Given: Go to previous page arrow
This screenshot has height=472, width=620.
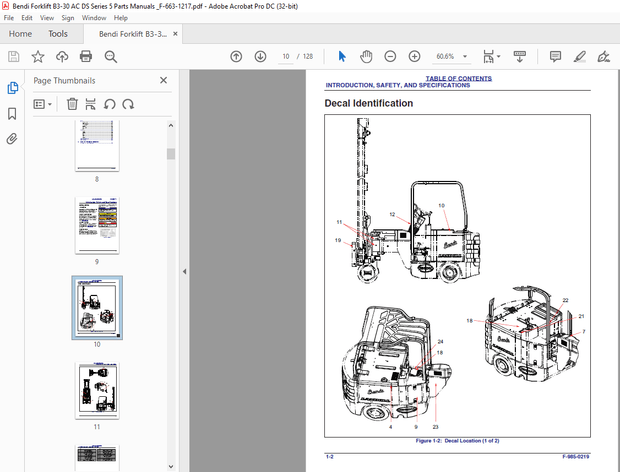Looking at the screenshot, I should [x=236, y=57].
